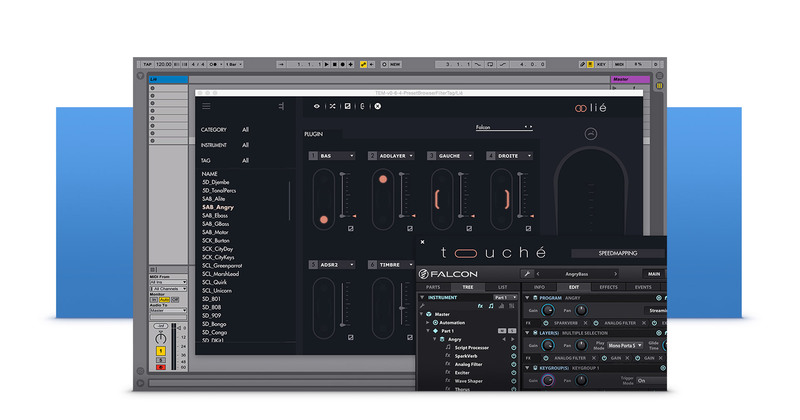This screenshot has width=800, height=420.
Task: Click the eye icon in Lié toolbar
Action: [318, 105]
